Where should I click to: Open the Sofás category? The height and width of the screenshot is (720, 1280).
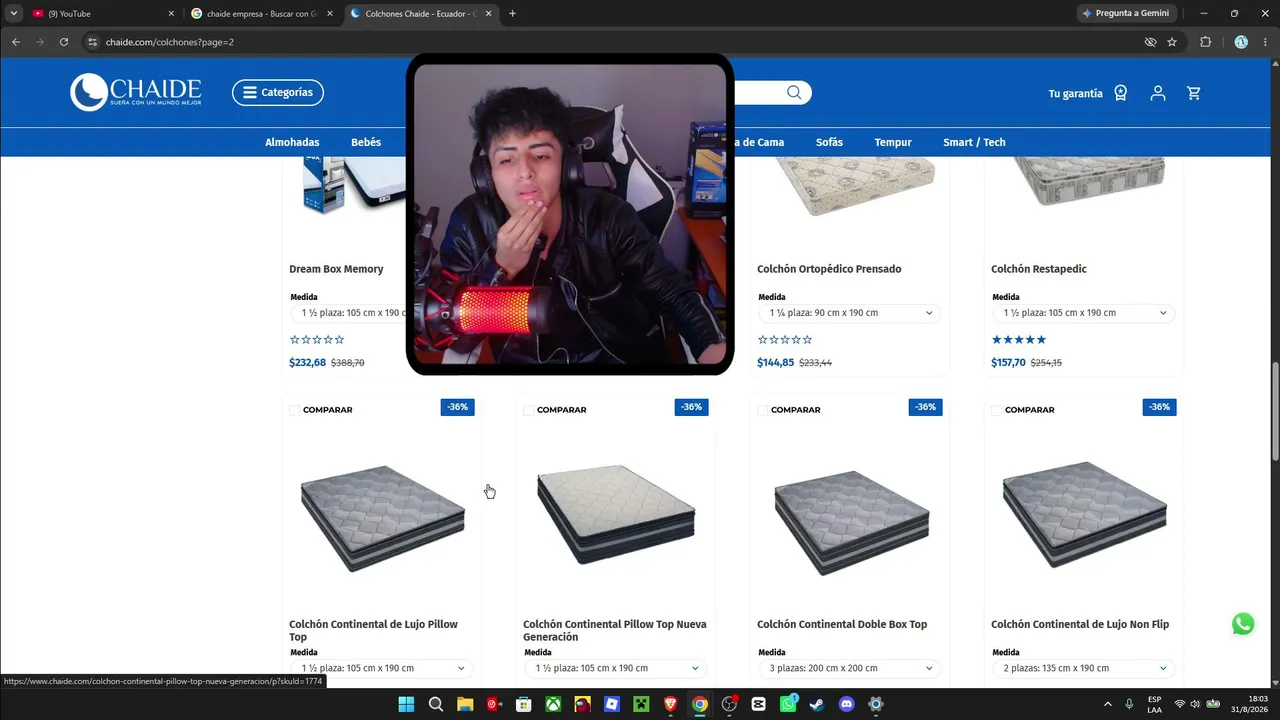click(829, 142)
